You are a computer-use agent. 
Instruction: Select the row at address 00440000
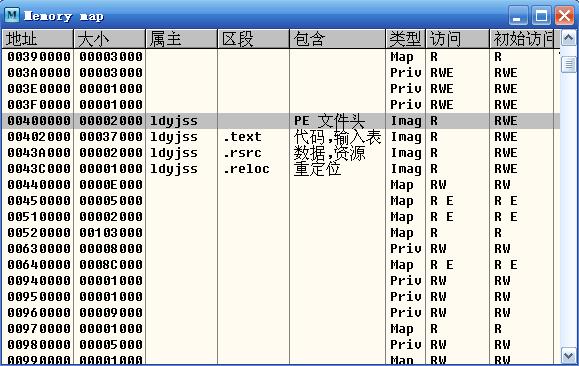coord(281,185)
